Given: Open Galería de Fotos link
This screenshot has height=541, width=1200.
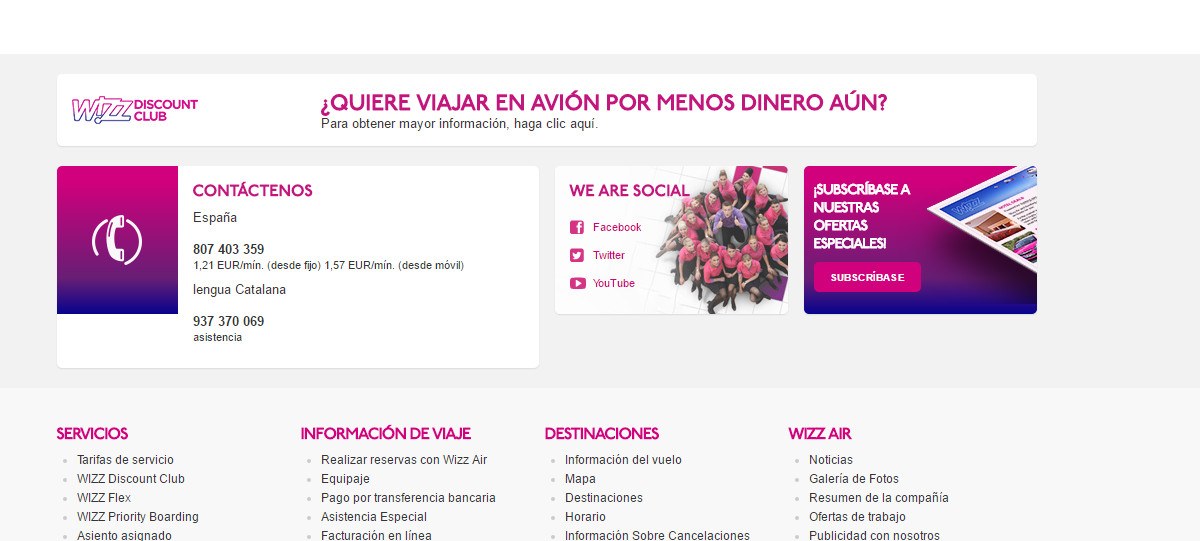Looking at the screenshot, I should pos(854,479).
